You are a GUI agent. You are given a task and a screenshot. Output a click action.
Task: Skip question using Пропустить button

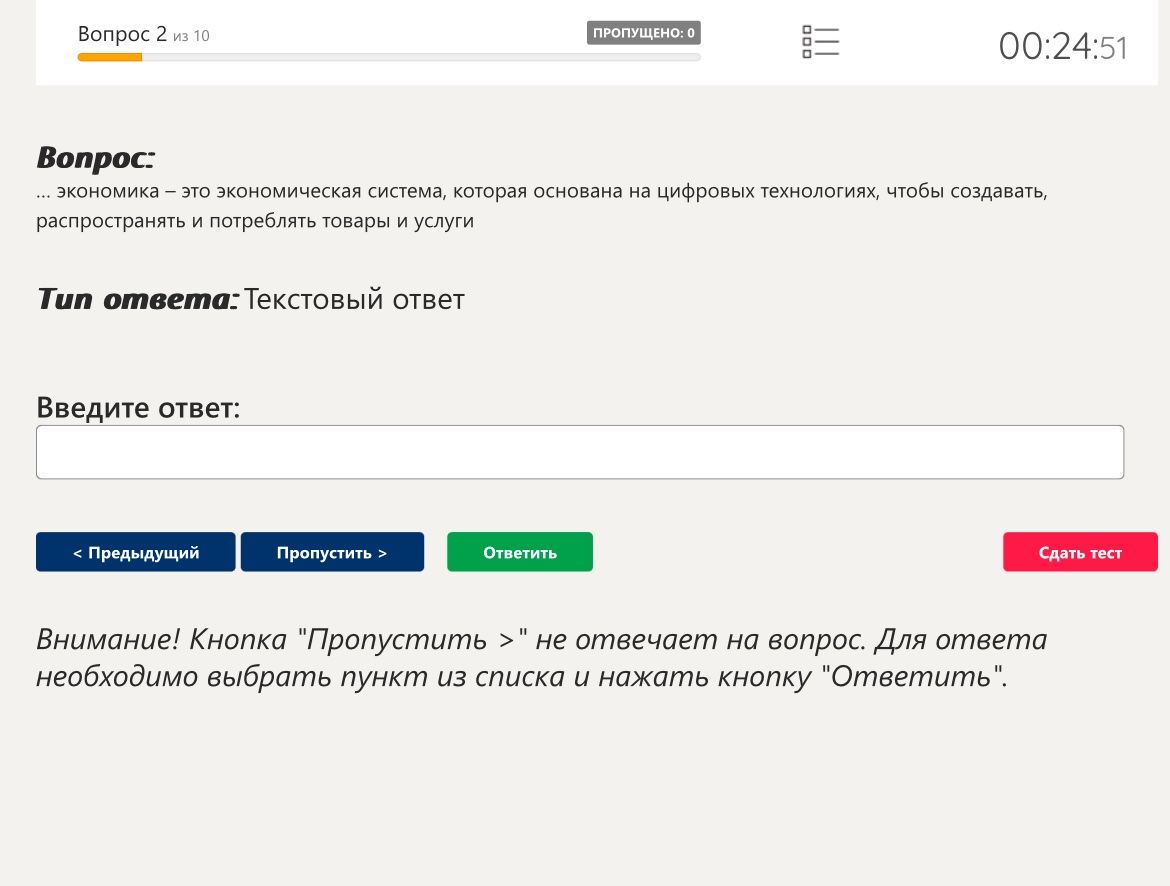click(x=332, y=552)
